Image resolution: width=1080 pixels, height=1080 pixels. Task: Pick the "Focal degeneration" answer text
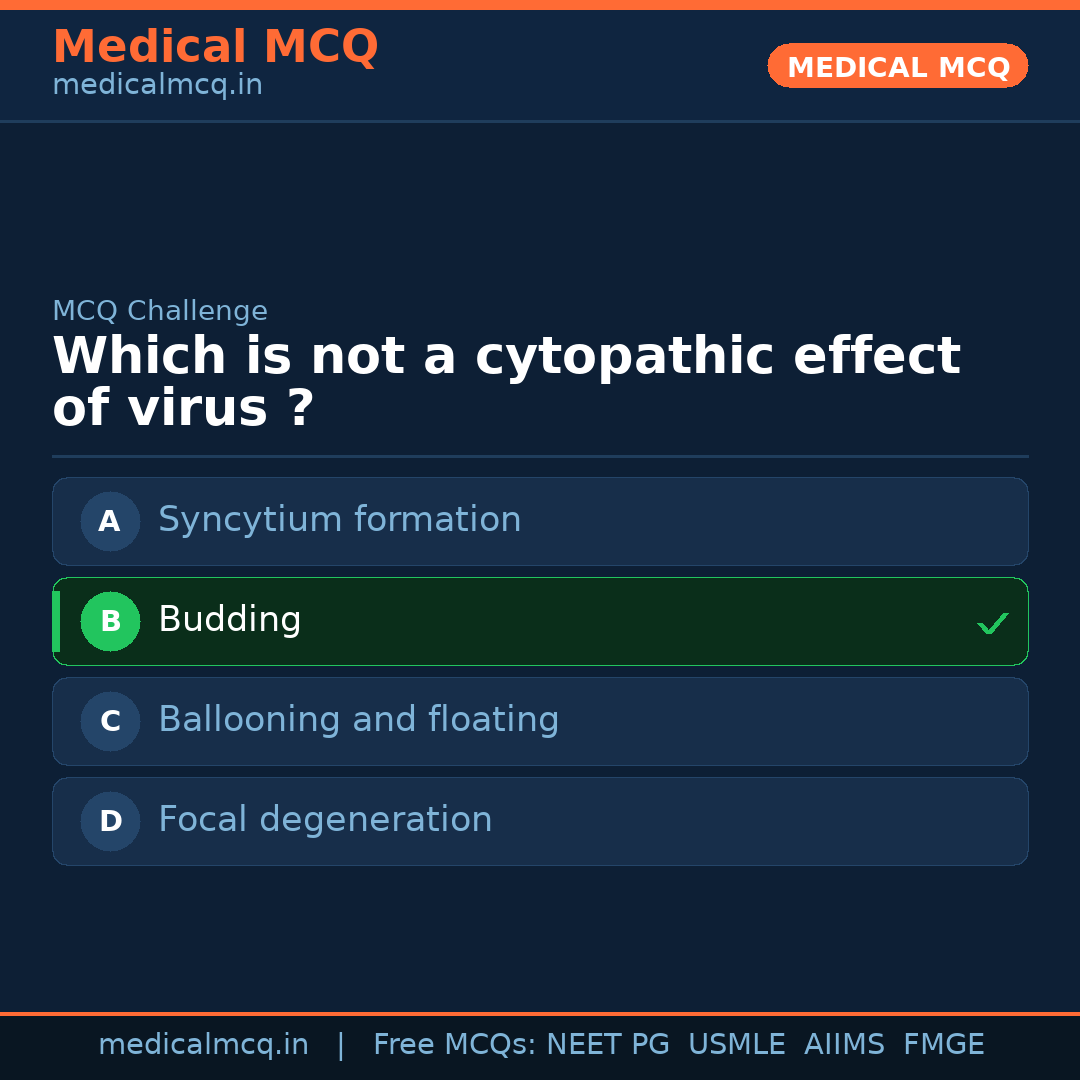point(325,820)
